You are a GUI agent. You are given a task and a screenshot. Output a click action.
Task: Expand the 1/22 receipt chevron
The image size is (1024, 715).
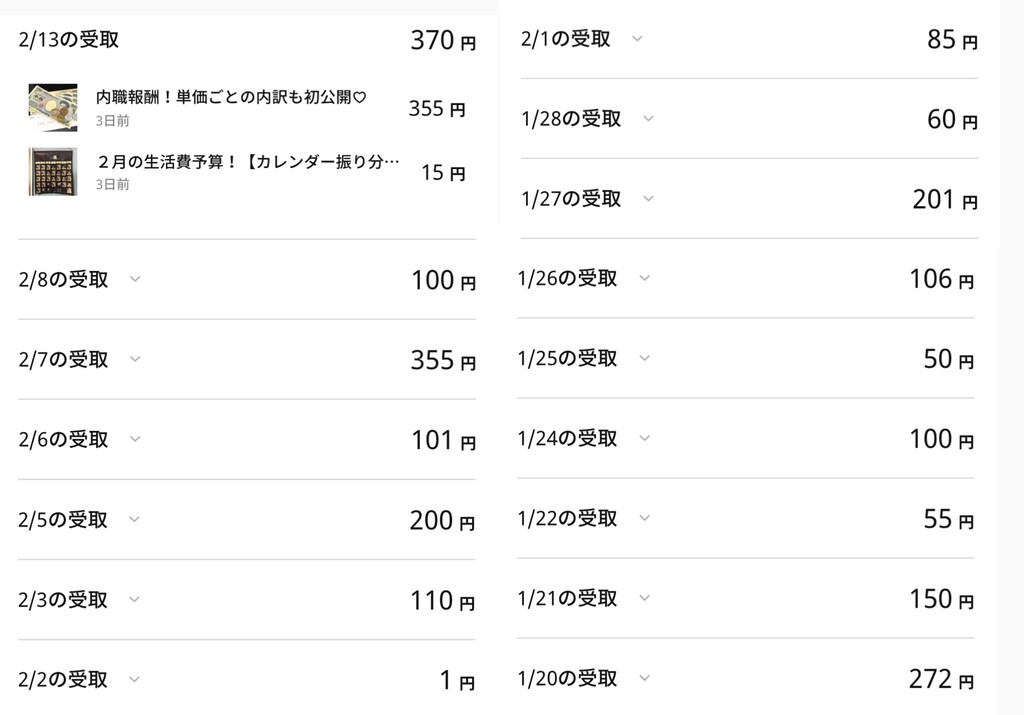click(645, 518)
